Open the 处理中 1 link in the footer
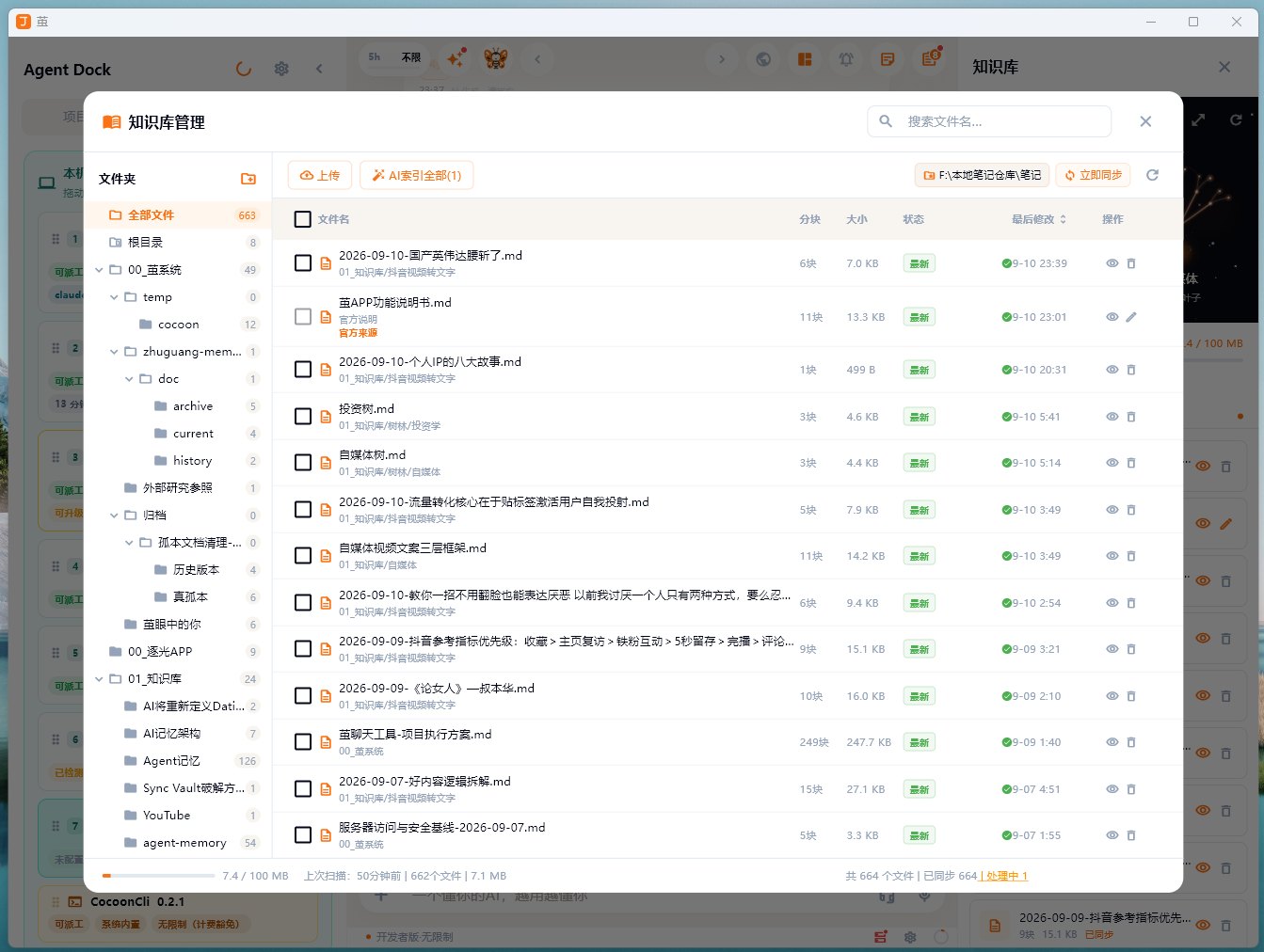The image size is (1264, 952). click(1006, 876)
